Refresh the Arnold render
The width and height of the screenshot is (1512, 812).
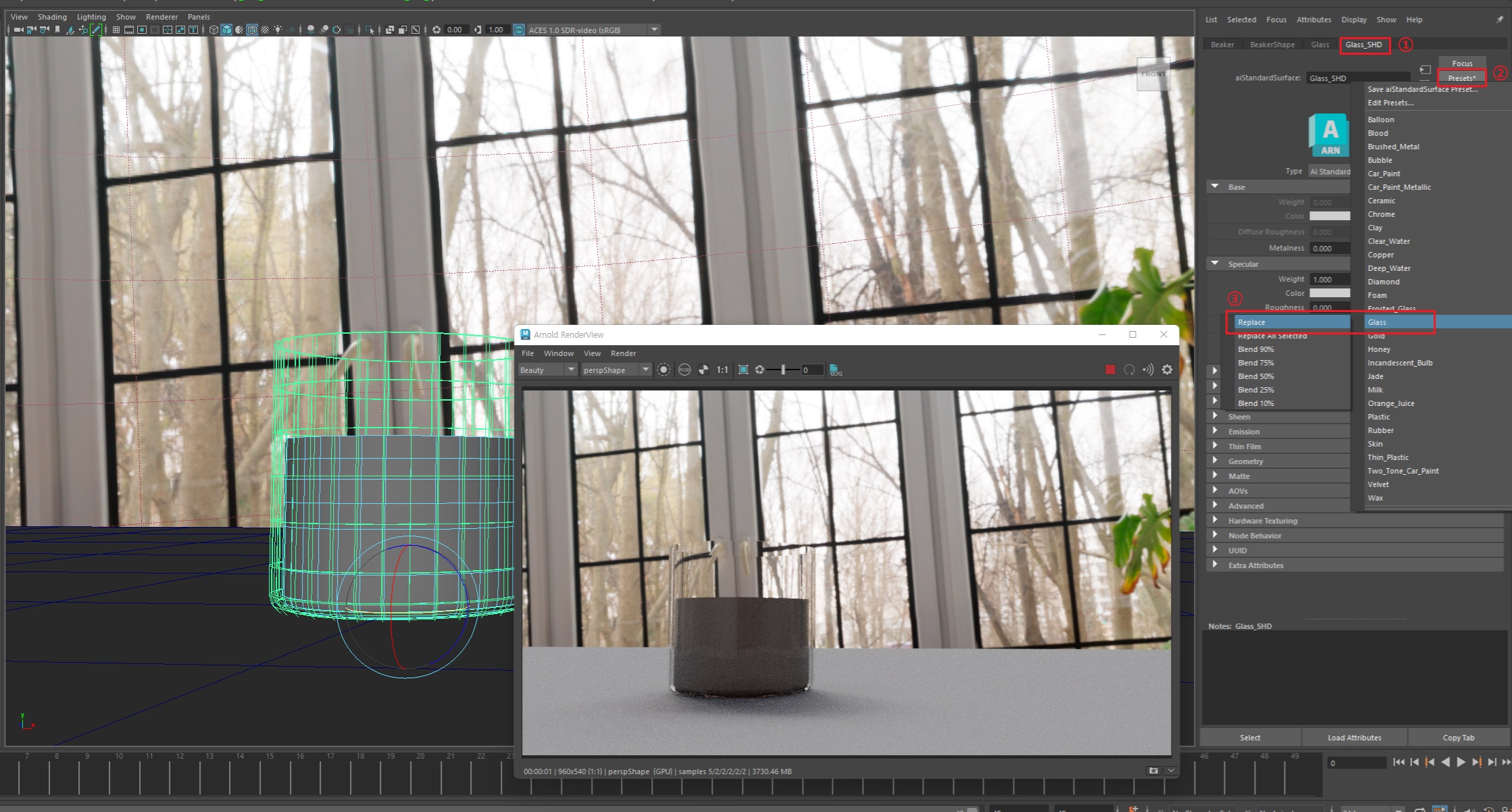pos(1129,370)
